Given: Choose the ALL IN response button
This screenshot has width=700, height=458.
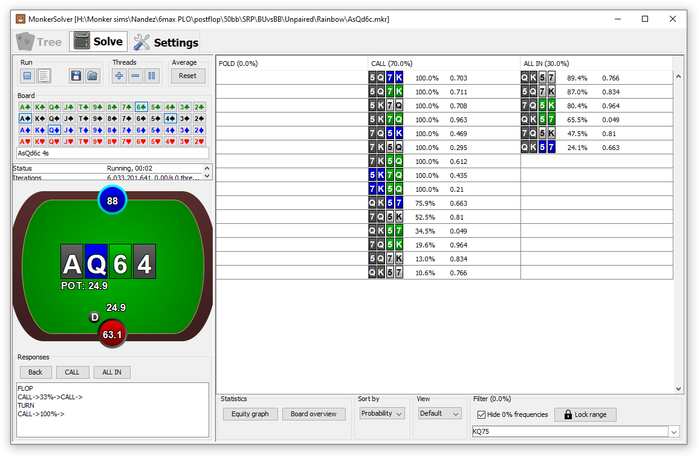Looking at the screenshot, I should (x=112, y=372).
